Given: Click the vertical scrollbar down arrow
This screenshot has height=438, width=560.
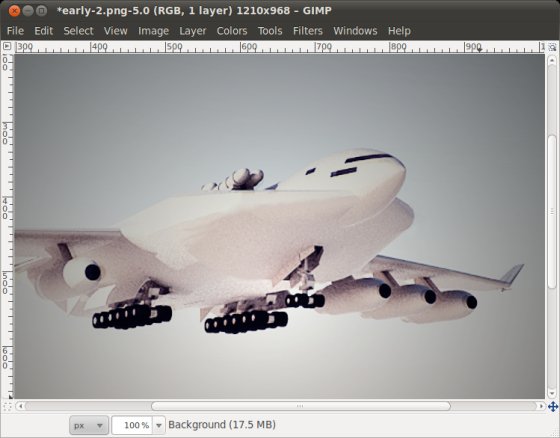Looking at the screenshot, I should tap(552, 393).
